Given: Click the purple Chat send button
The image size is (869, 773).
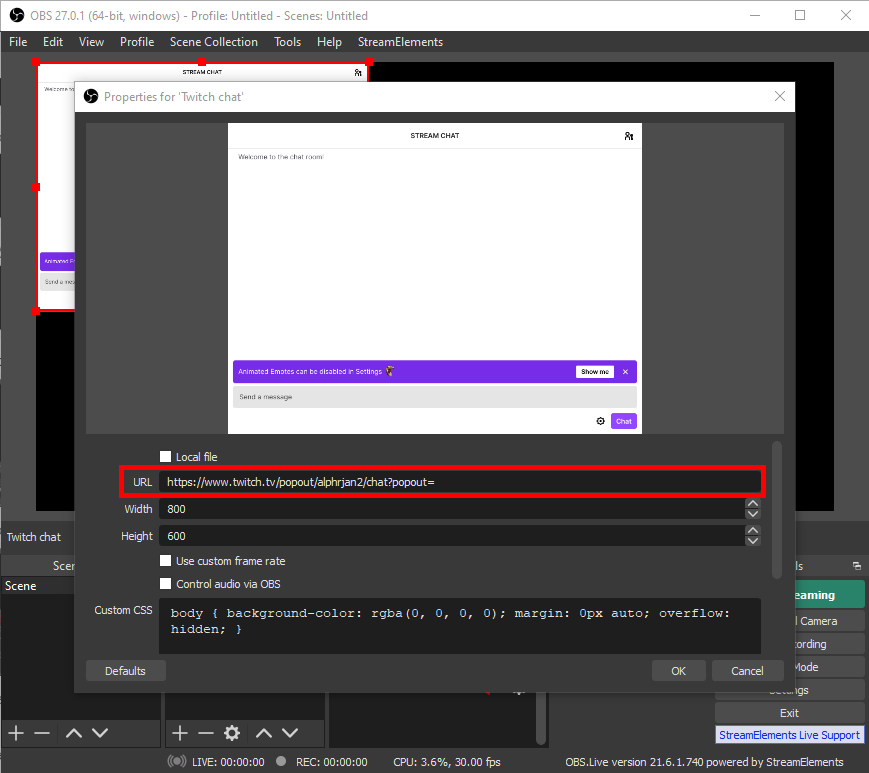Looking at the screenshot, I should (623, 421).
